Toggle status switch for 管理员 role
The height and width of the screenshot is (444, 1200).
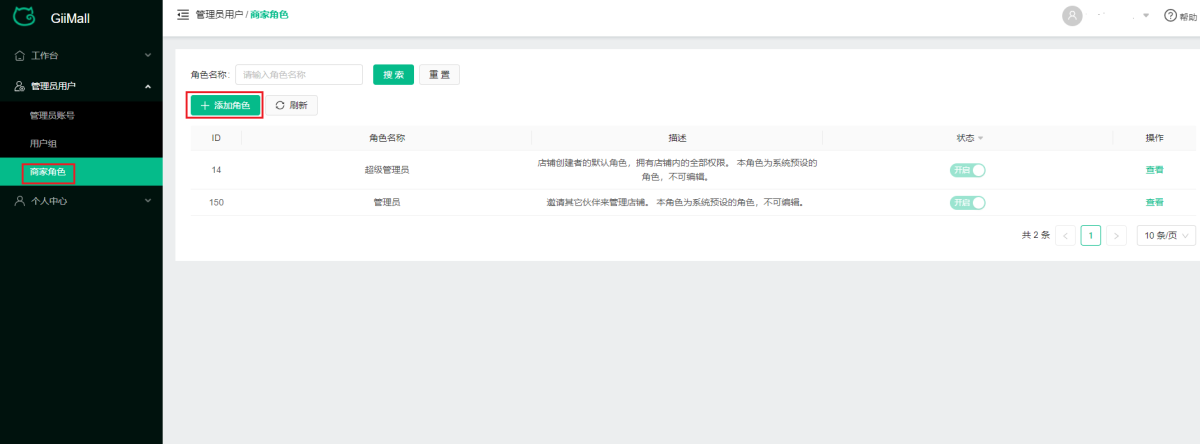click(967, 203)
